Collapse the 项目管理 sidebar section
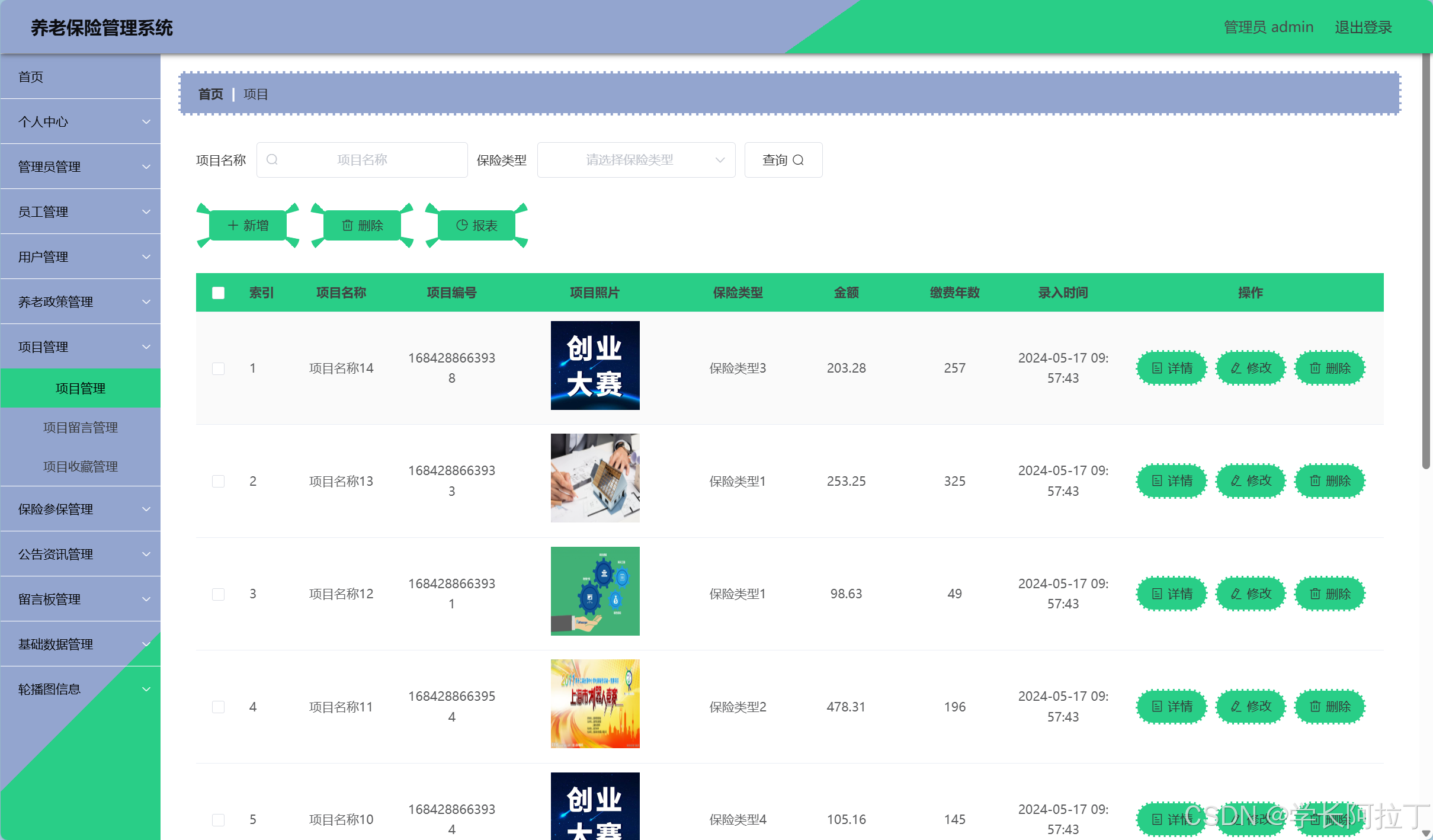The width and height of the screenshot is (1433, 840). (81, 346)
